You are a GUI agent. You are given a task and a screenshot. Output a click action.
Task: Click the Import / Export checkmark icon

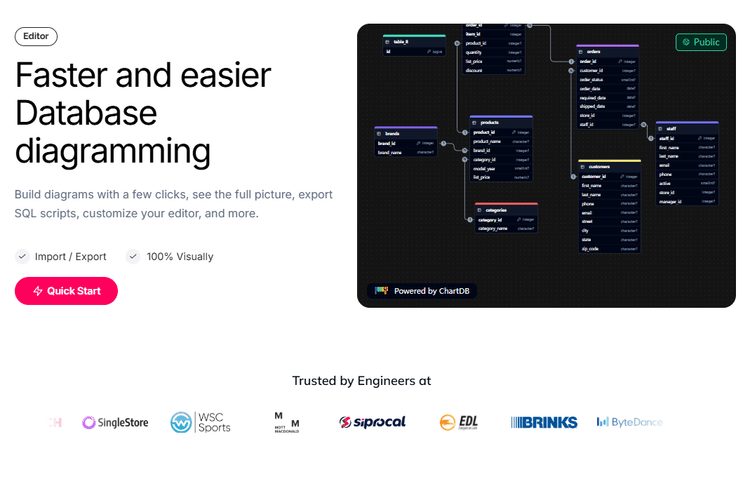(22, 256)
